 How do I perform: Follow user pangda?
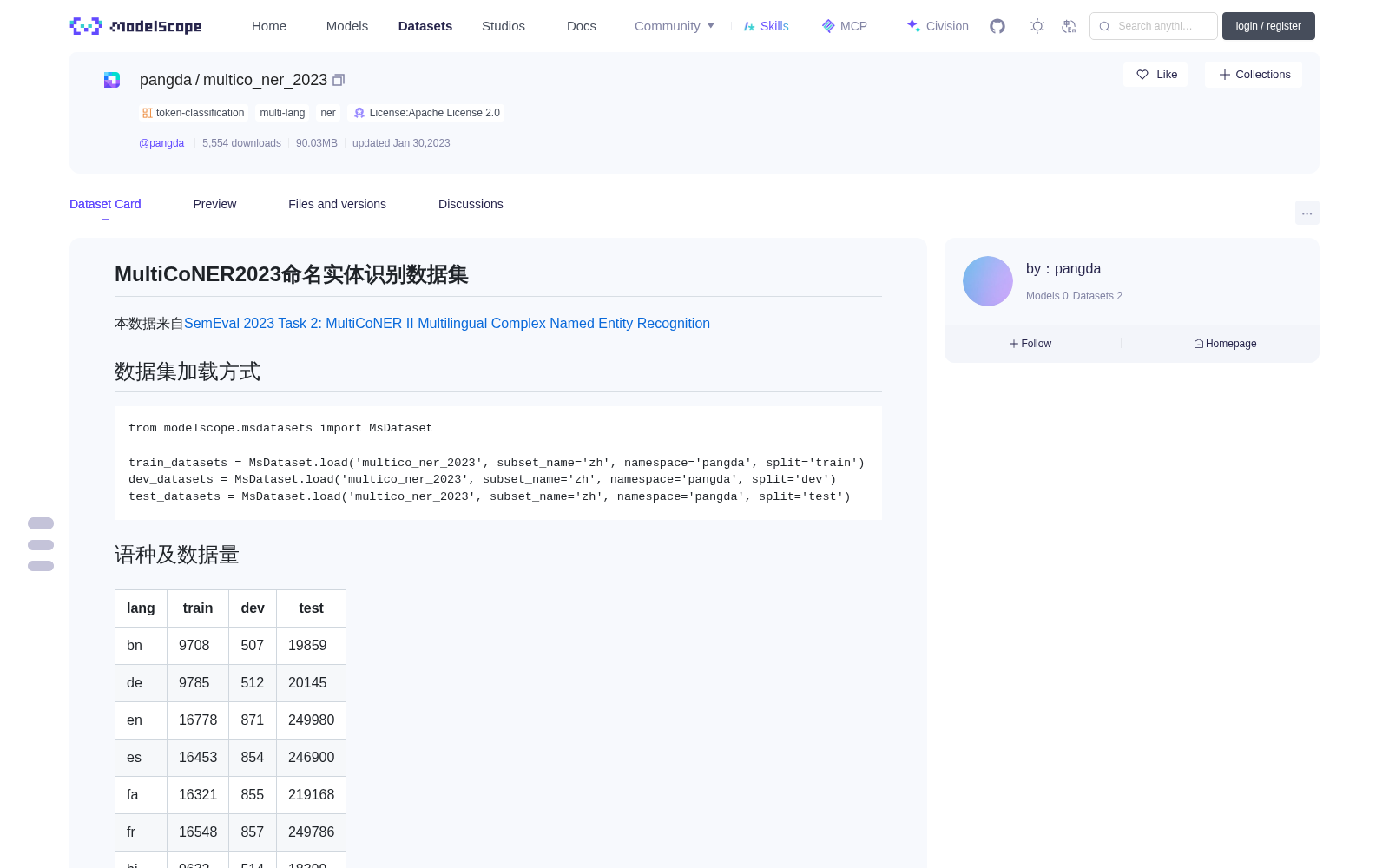coord(1030,344)
